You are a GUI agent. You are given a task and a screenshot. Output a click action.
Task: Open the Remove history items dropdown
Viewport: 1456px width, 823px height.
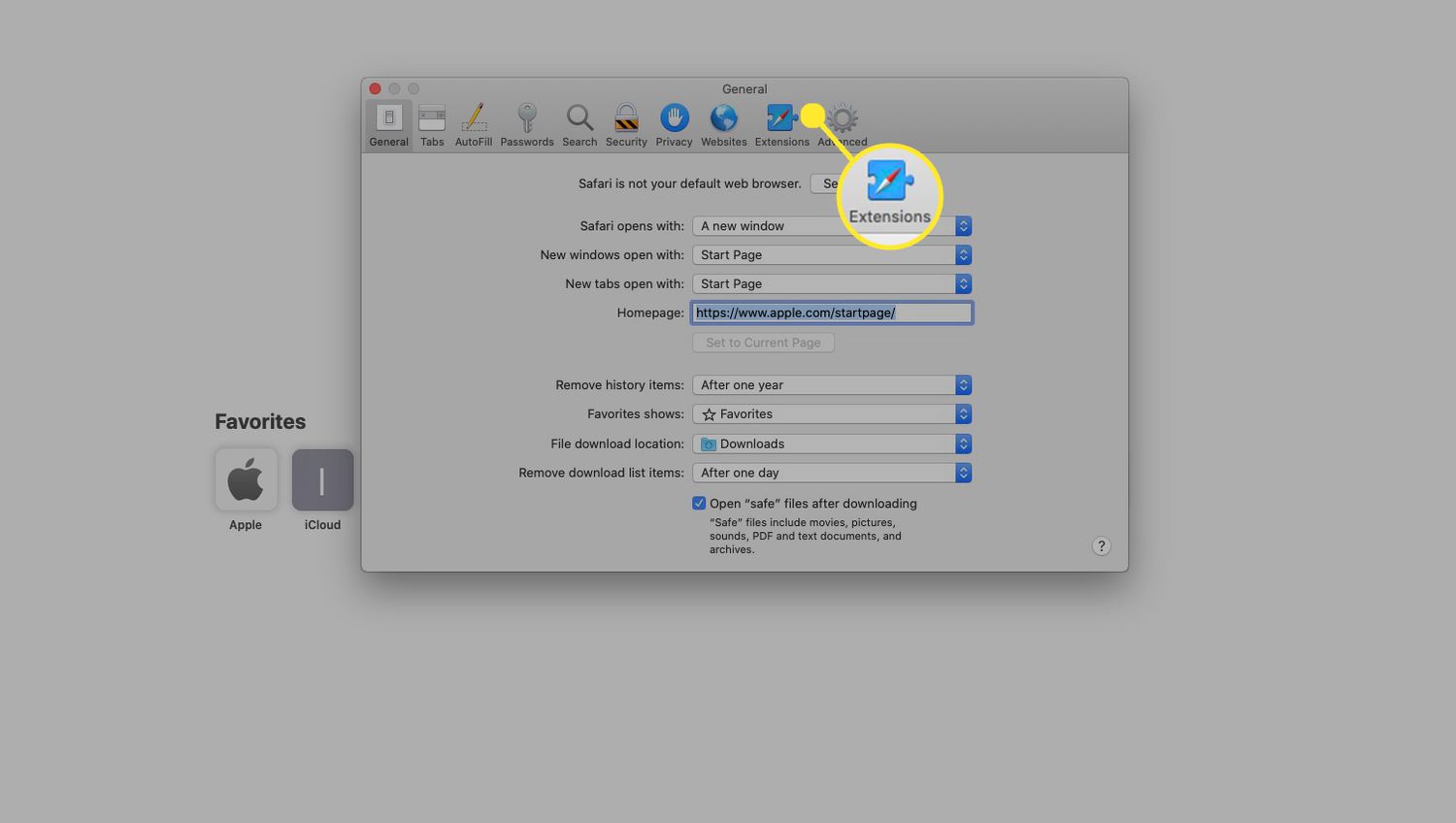(x=832, y=385)
